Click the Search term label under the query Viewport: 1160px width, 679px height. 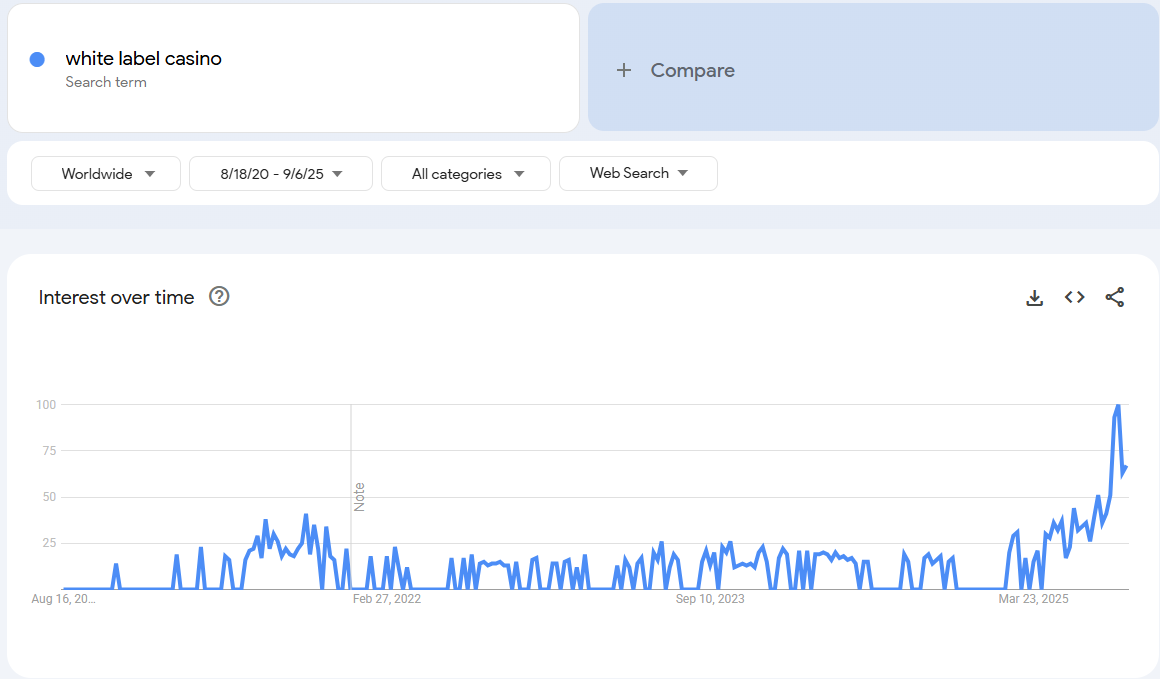click(106, 82)
